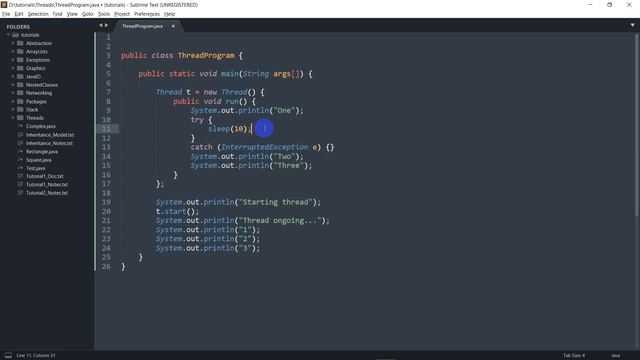
Task: Click the next tab right arrow
Action: [x=107, y=25]
